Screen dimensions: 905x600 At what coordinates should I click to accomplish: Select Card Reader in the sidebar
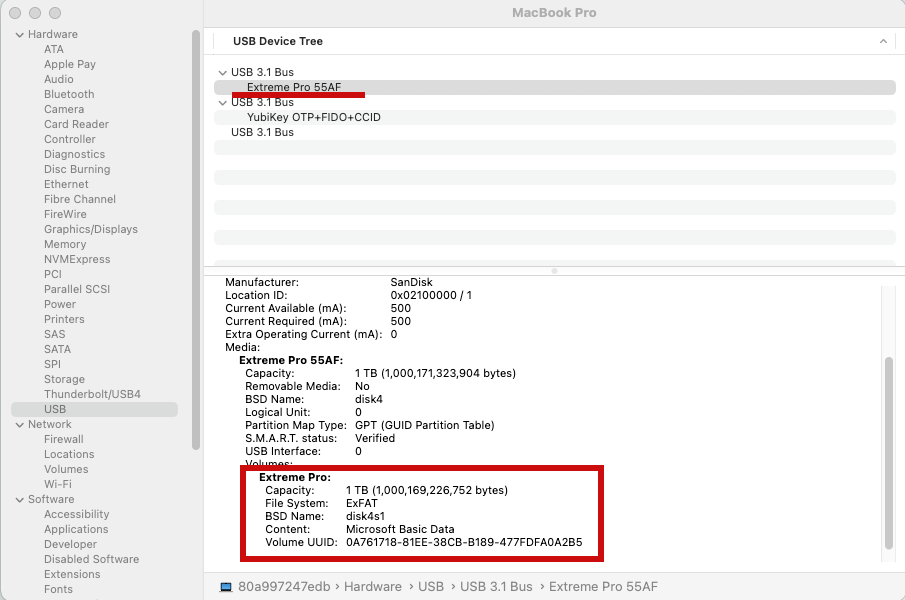tap(76, 125)
